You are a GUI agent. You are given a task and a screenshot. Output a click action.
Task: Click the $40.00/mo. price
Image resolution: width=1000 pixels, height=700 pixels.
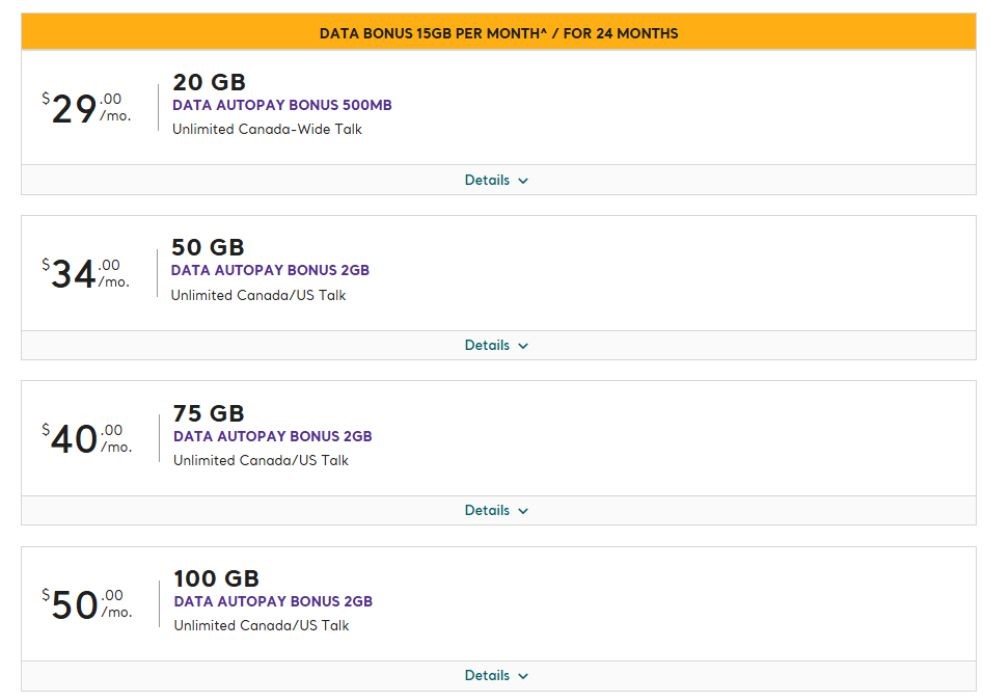click(86, 438)
